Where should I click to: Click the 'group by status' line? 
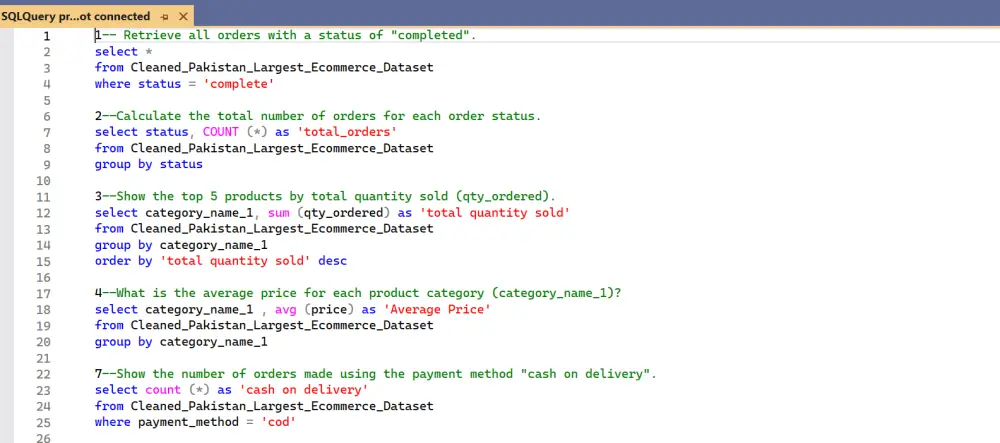click(149, 164)
